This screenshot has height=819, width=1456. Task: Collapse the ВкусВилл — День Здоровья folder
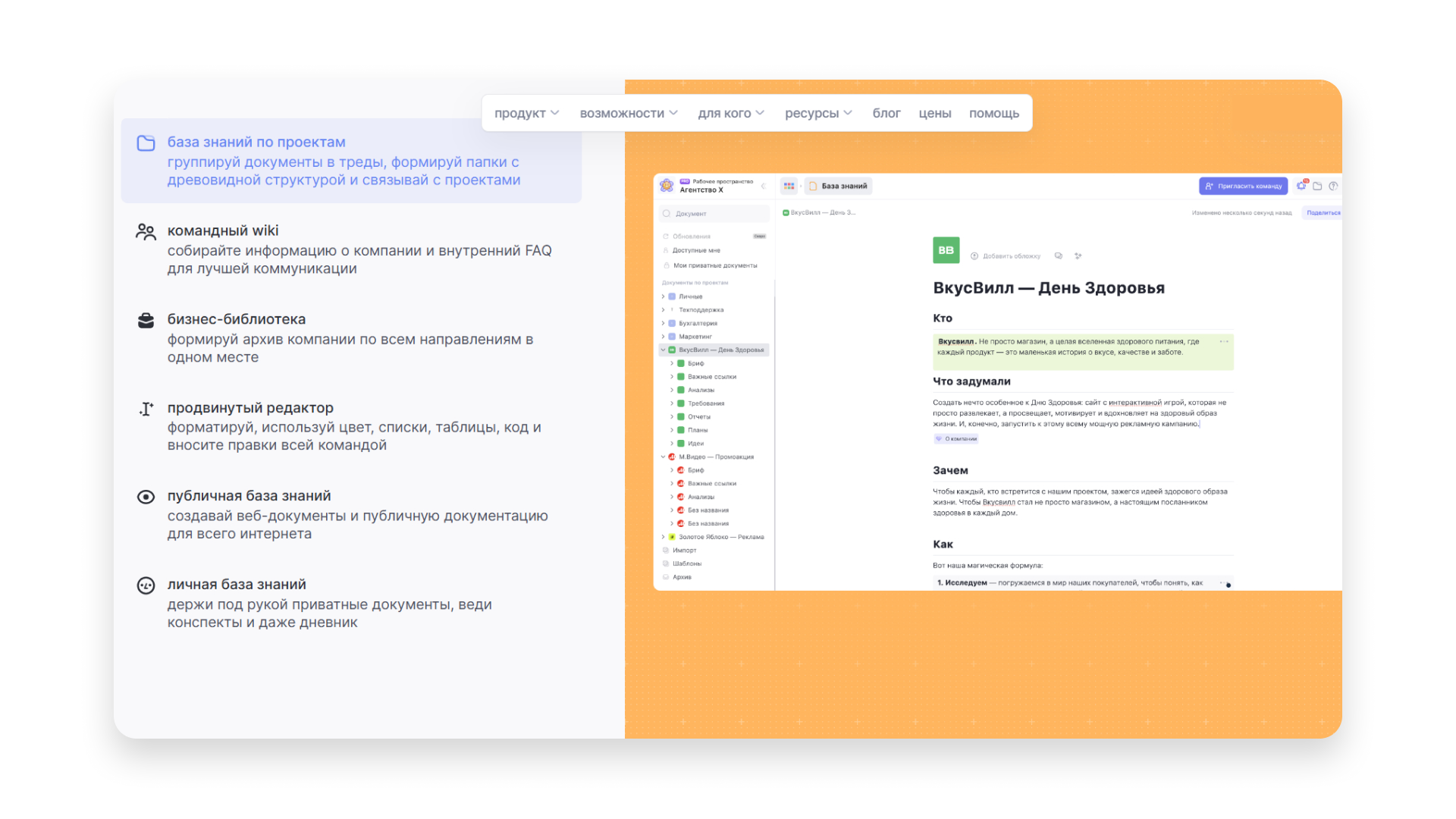(663, 350)
